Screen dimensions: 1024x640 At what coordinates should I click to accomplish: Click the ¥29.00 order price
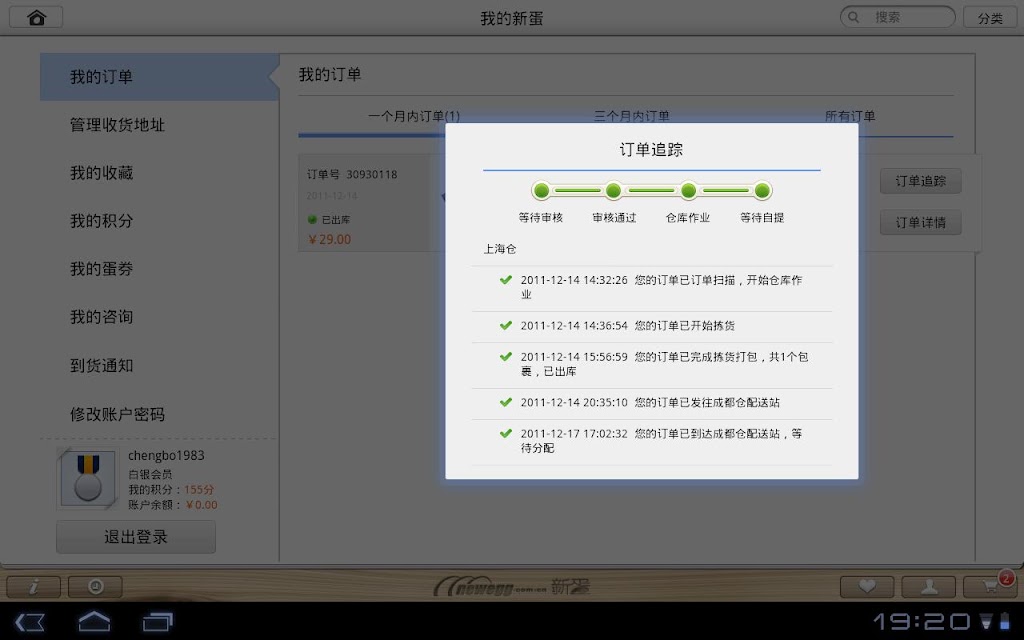click(x=329, y=239)
